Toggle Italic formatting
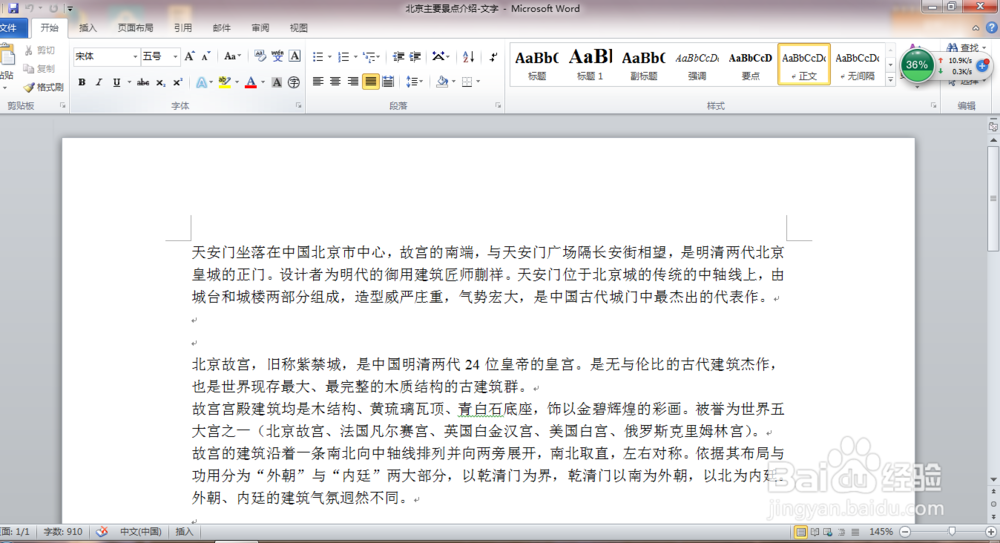The image size is (1000, 543). click(x=98, y=82)
